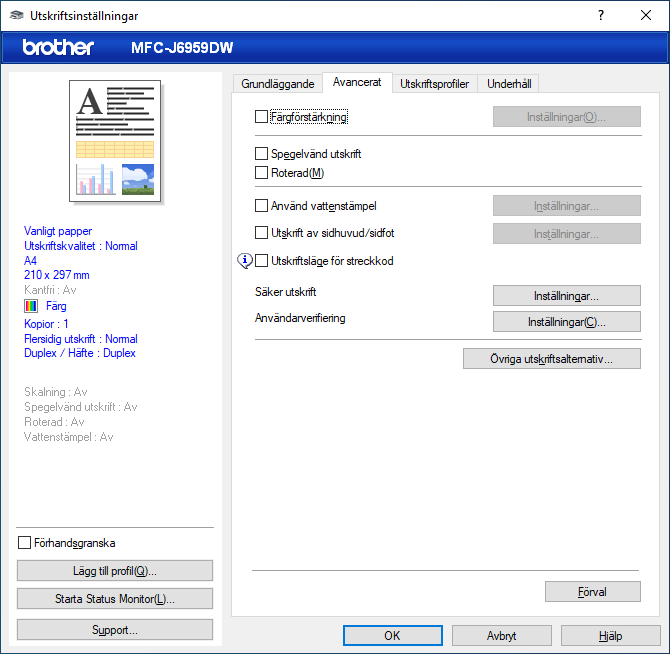Click Avbryt to cancel

point(502,636)
